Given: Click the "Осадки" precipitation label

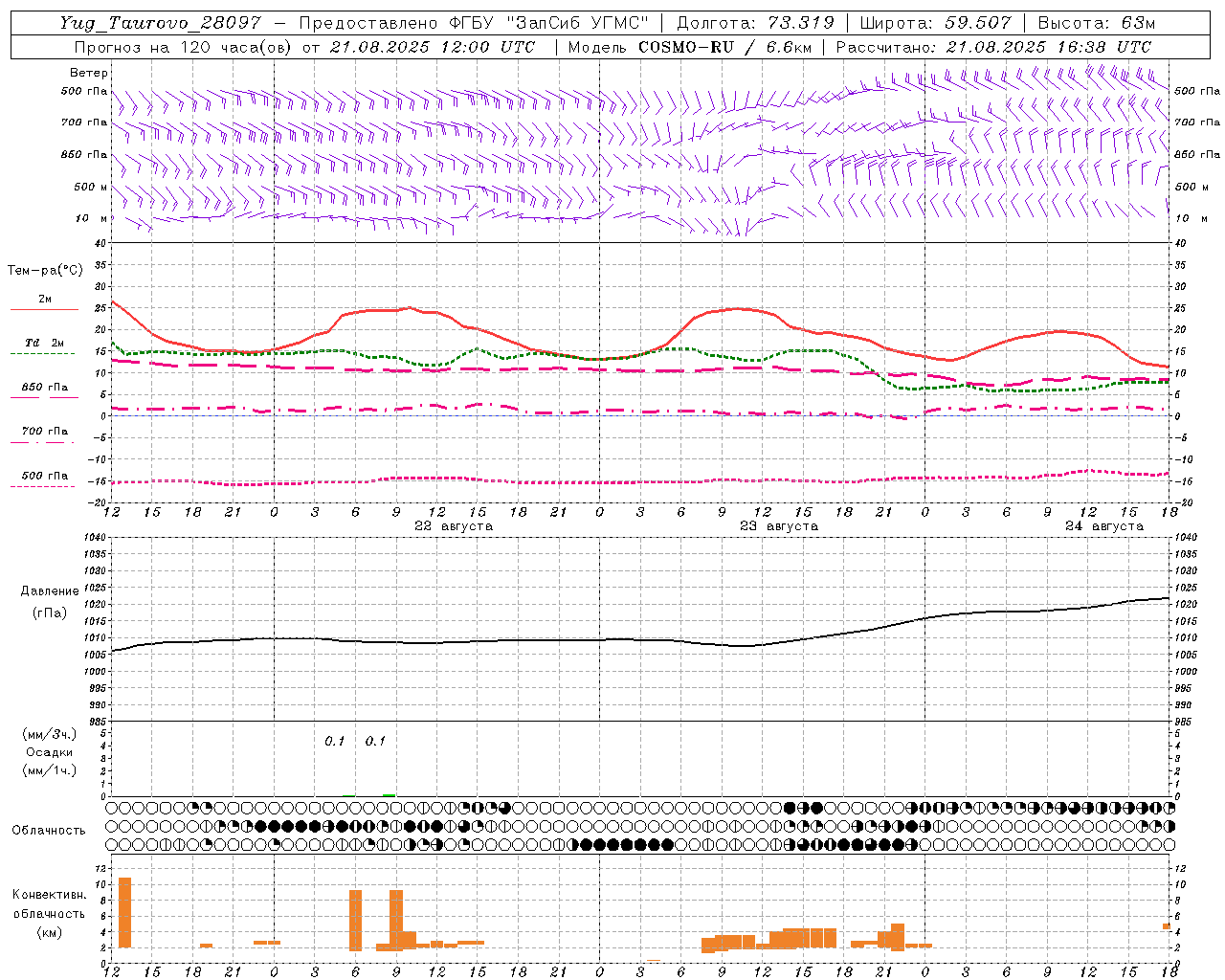Looking at the screenshot, I should pyautogui.click(x=50, y=752).
